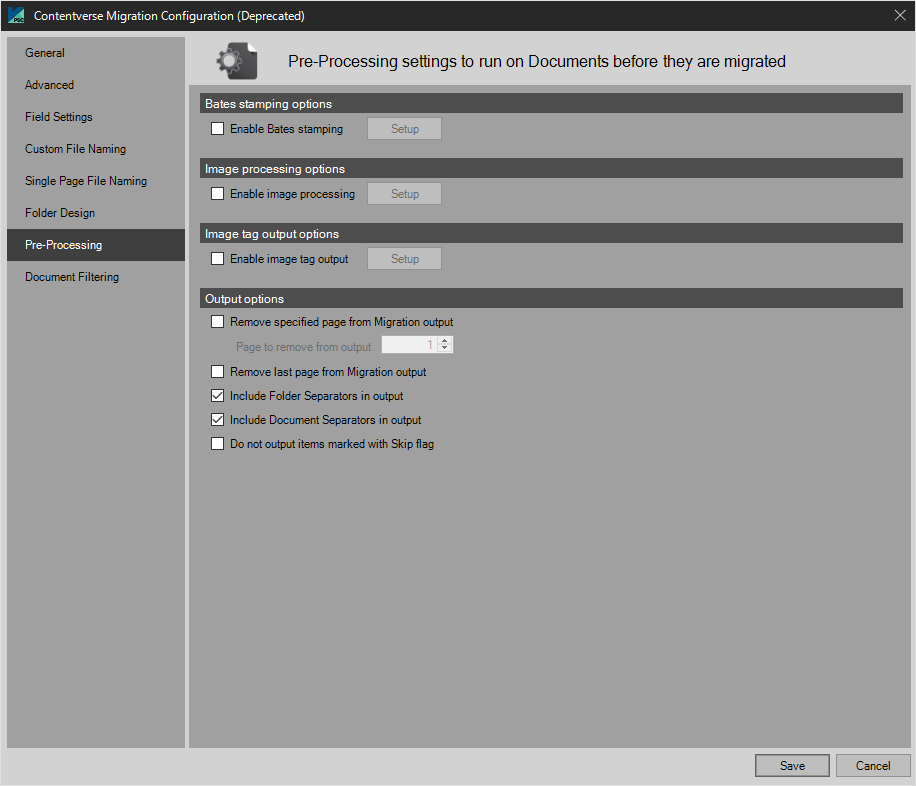This screenshot has height=786, width=916.
Task: Check Enable image tag output
Action: coord(217,258)
